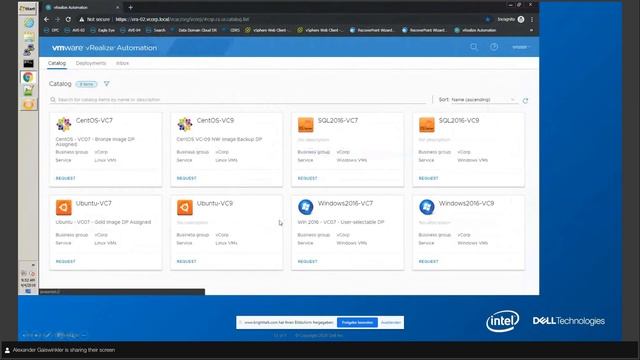640x360 pixels.
Task: Request the Ubuntu-VC7 catalog item
Action: (x=65, y=261)
